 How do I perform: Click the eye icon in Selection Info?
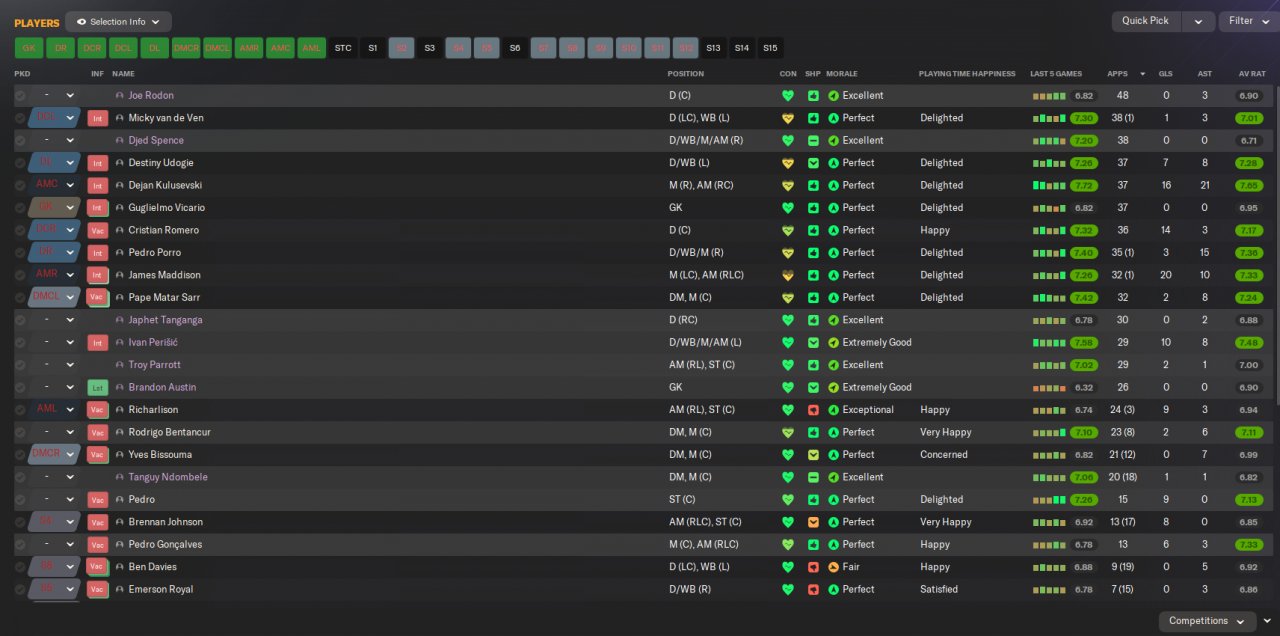(x=81, y=21)
